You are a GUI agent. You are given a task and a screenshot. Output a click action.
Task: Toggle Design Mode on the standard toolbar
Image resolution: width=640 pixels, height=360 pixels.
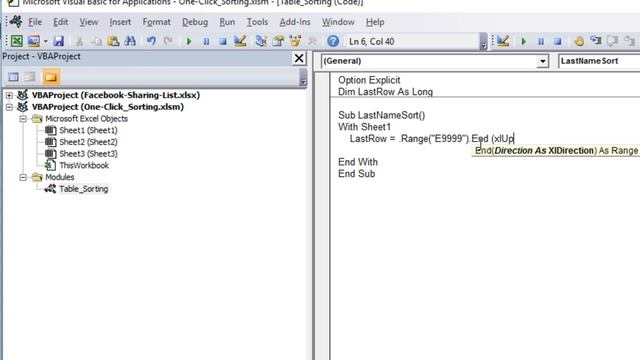tap(240, 41)
